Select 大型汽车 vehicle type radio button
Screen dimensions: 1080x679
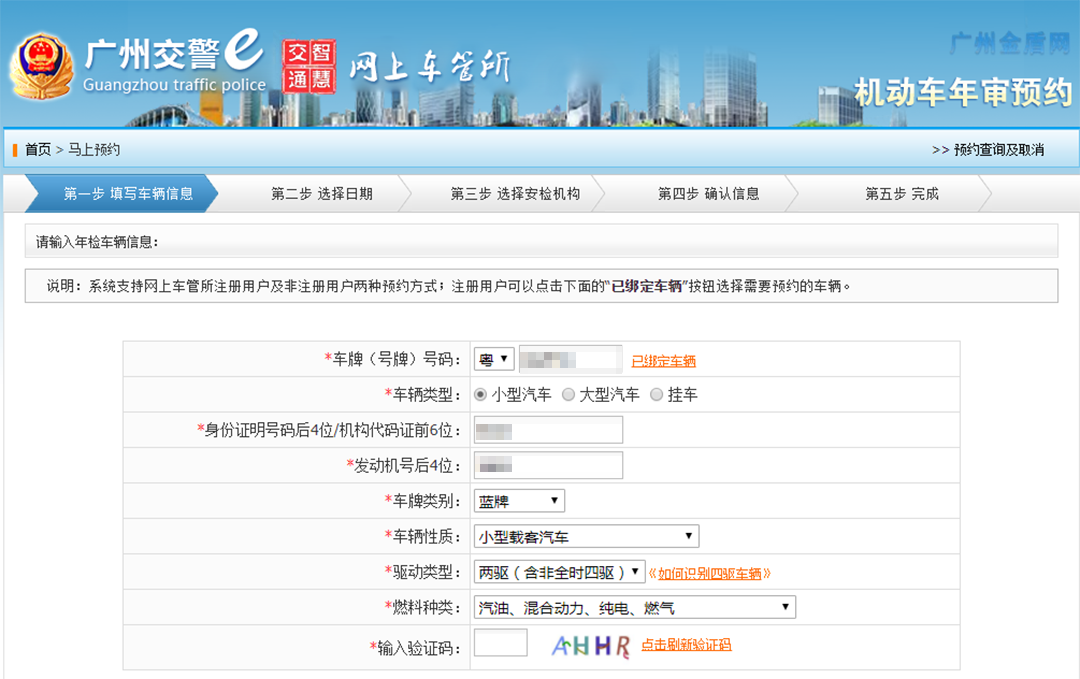(x=568, y=395)
